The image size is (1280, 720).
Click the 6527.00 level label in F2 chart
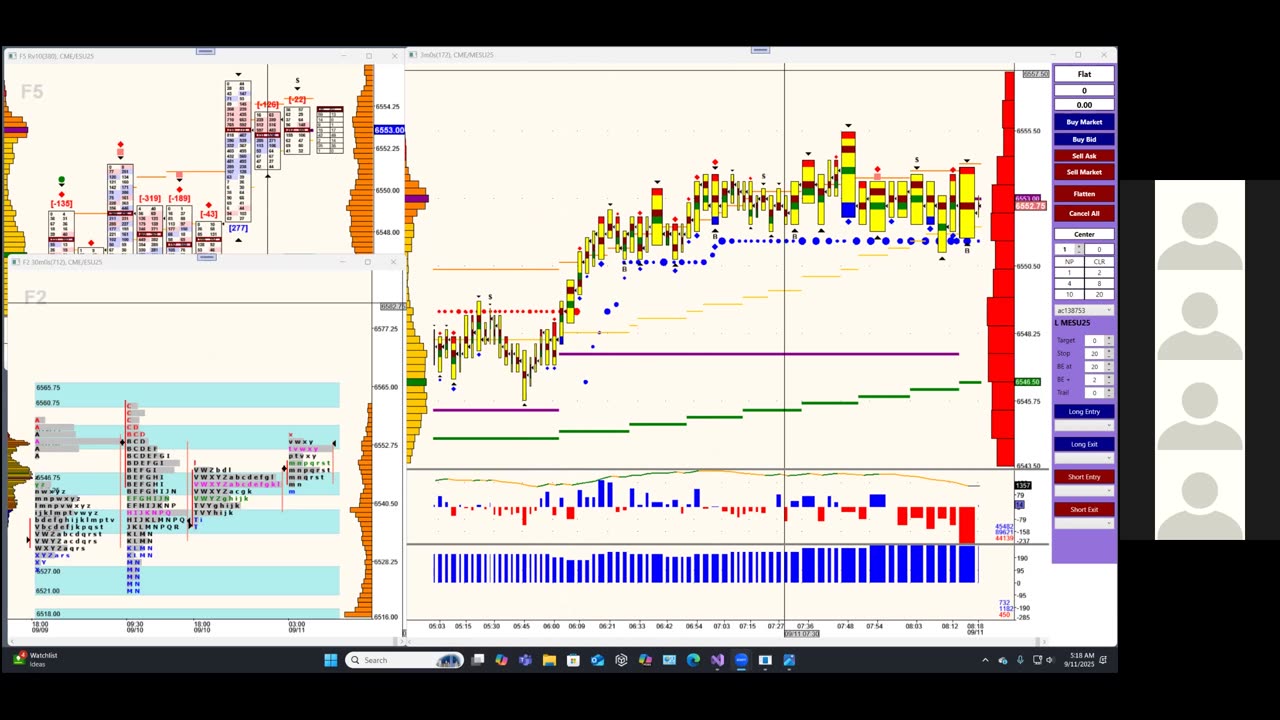pyautogui.click(x=48, y=571)
